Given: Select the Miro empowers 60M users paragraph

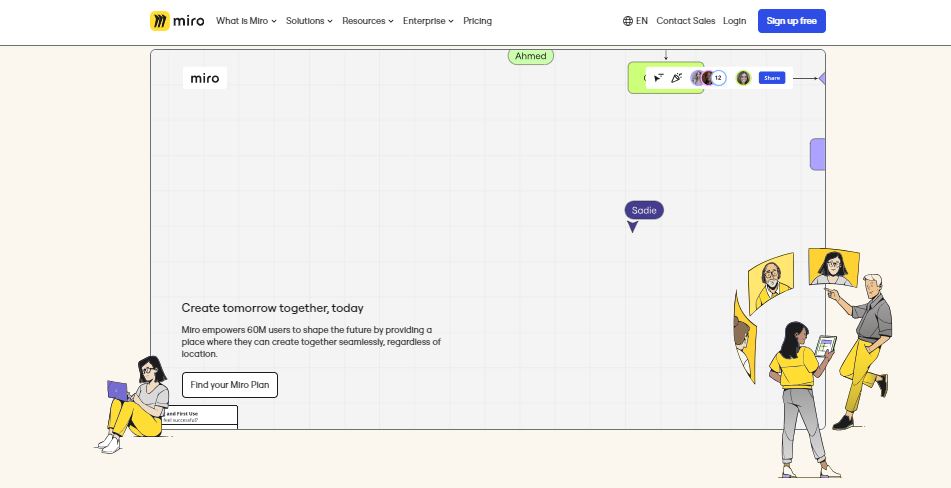Looking at the screenshot, I should [x=311, y=342].
